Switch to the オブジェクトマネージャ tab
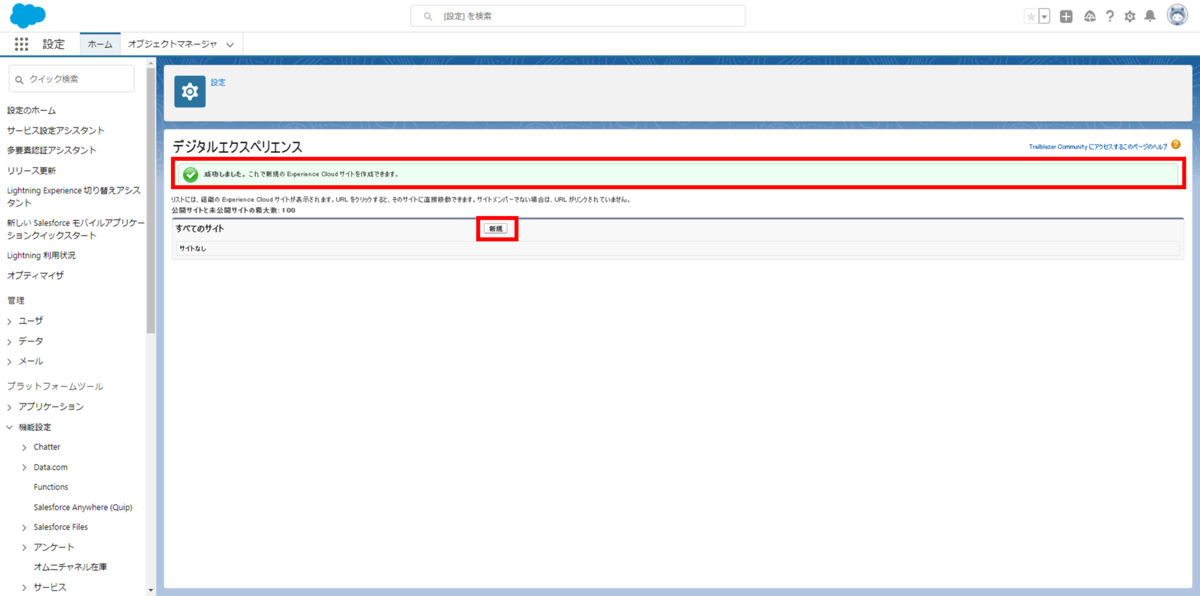Viewport: 1200px width, 596px height. click(x=172, y=44)
